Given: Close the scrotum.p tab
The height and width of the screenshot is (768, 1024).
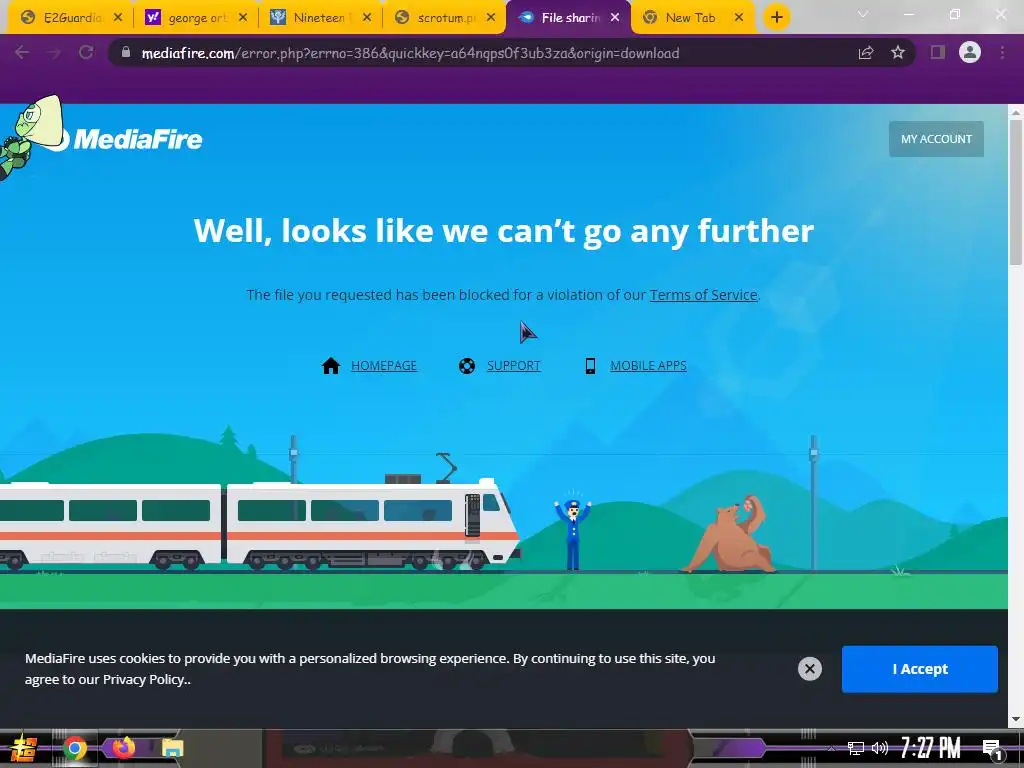Looking at the screenshot, I should pos(491,18).
